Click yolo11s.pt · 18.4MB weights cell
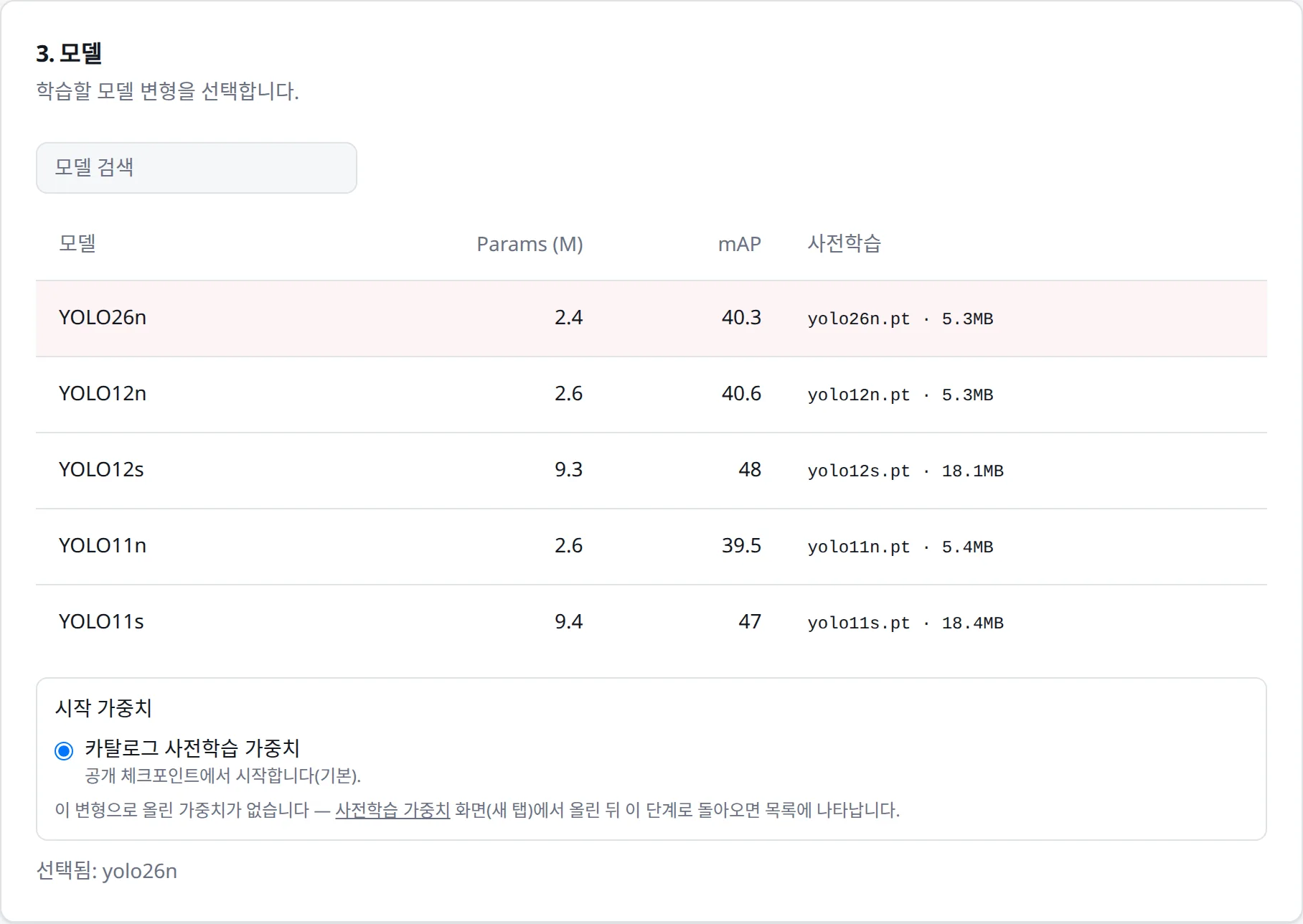This screenshot has width=1303, height=924. (x=905, y=623)
